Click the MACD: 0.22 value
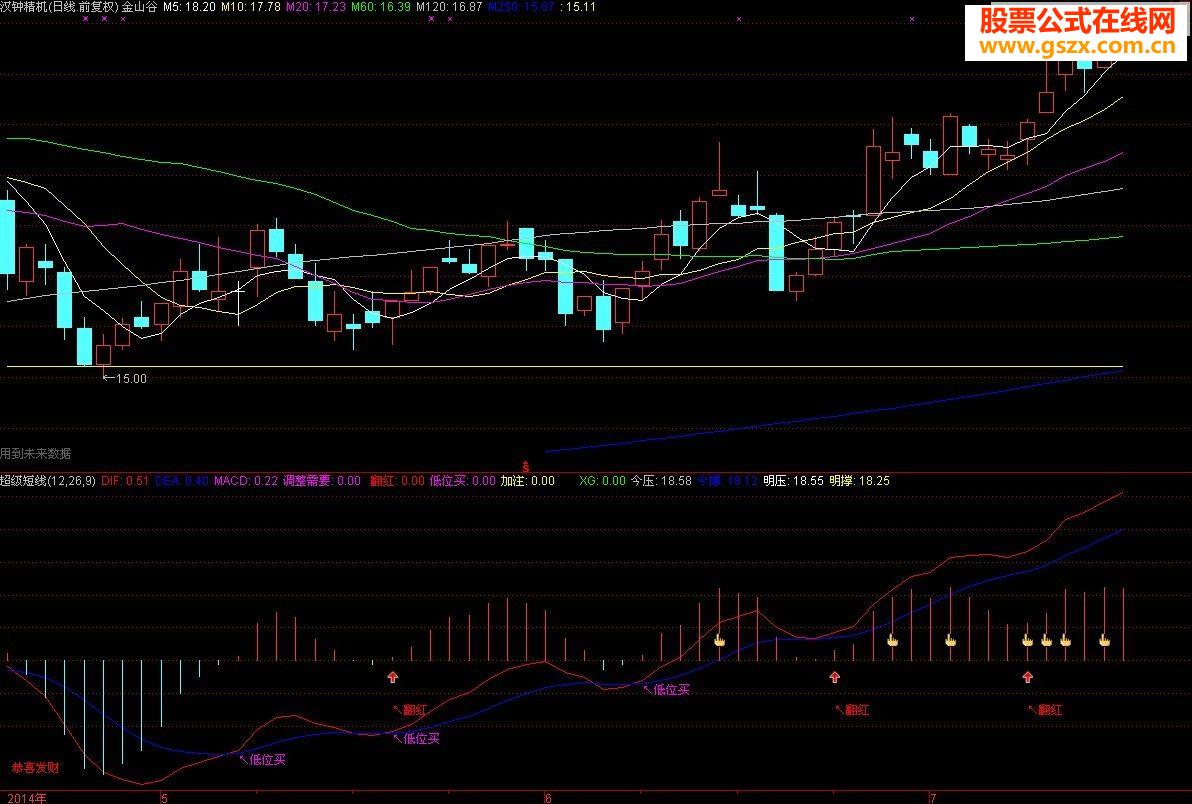Screen dimensions: 1192x804 [x=246, y=481]
